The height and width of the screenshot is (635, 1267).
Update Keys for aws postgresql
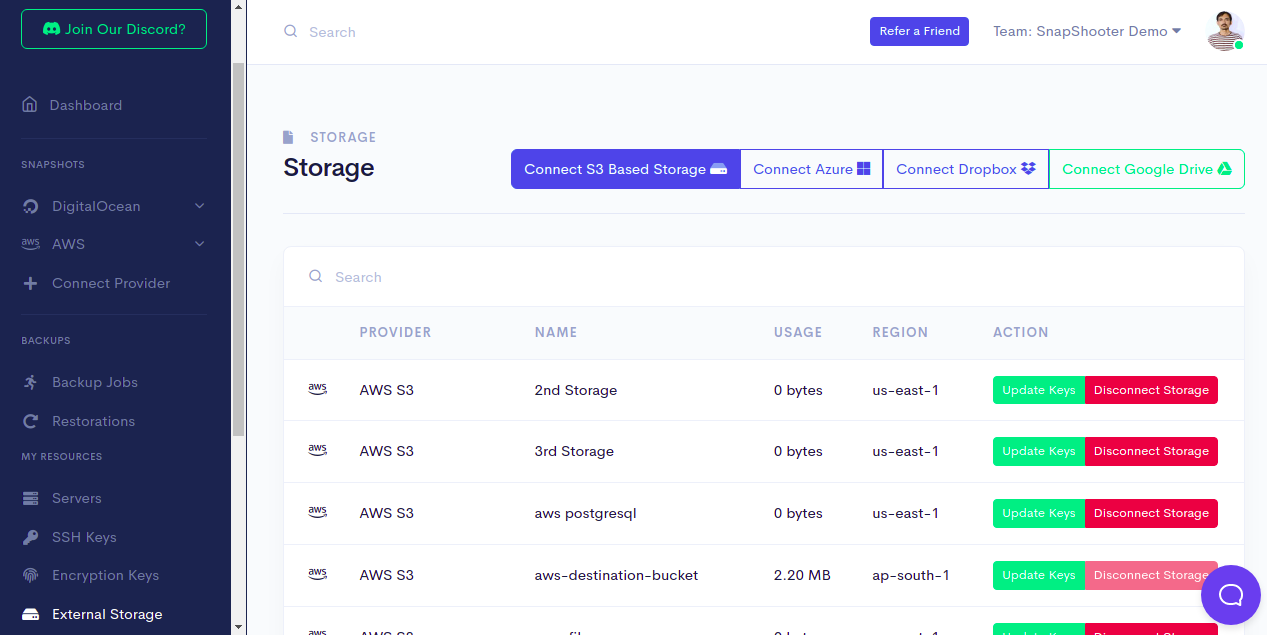pyautogui.click(x=1039, y=513)
